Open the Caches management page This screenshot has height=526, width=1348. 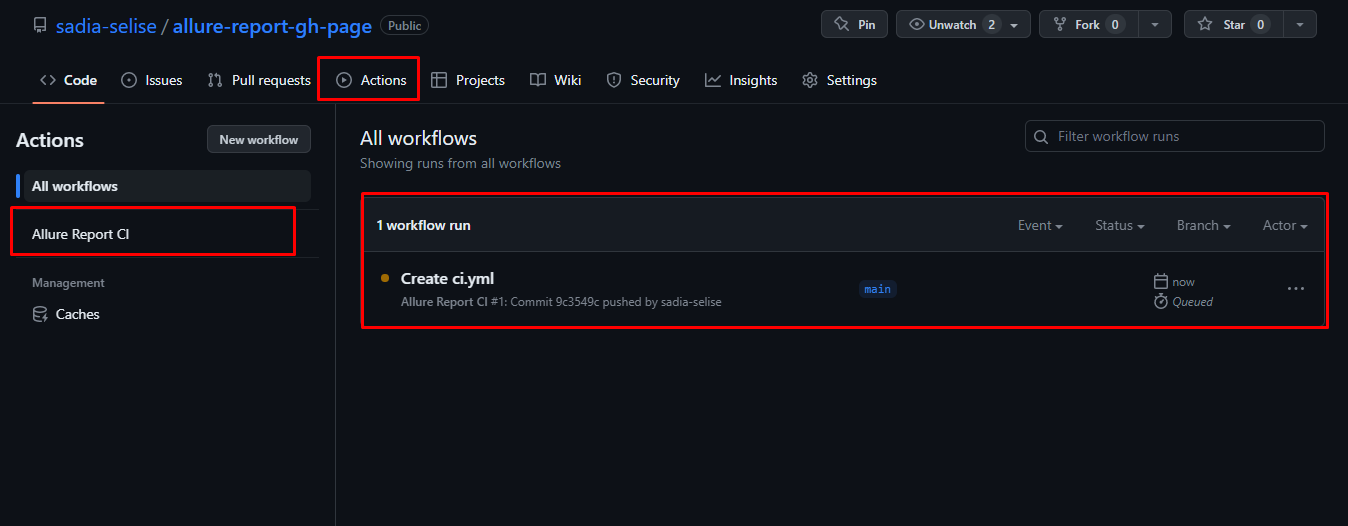pos(77,314)
